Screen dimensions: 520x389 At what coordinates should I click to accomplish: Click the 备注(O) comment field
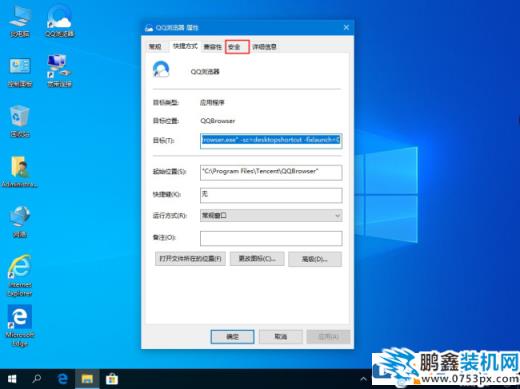click(271, 238)
